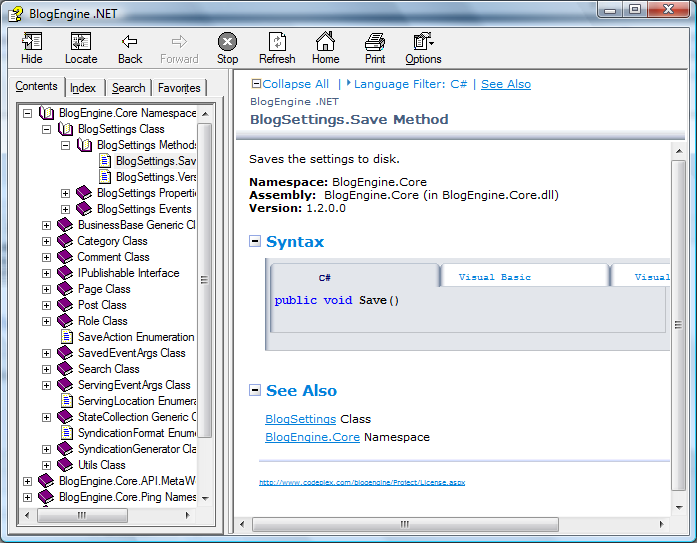697x543 pixels.
Task: Click the content pane horizontal scrollbar thumb
Action: pos(405,524)
